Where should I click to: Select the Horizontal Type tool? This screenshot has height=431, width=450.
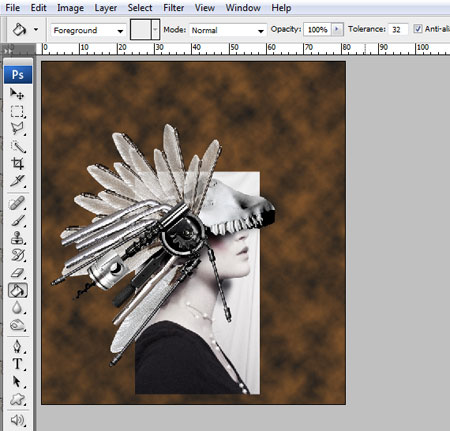(x=17, y=364)
